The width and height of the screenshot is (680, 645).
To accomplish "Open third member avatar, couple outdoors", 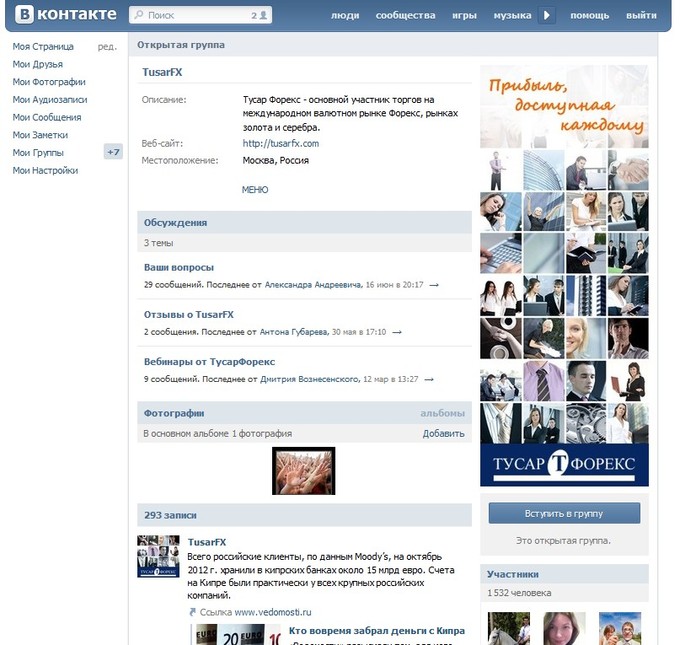I will coord(620,629).
